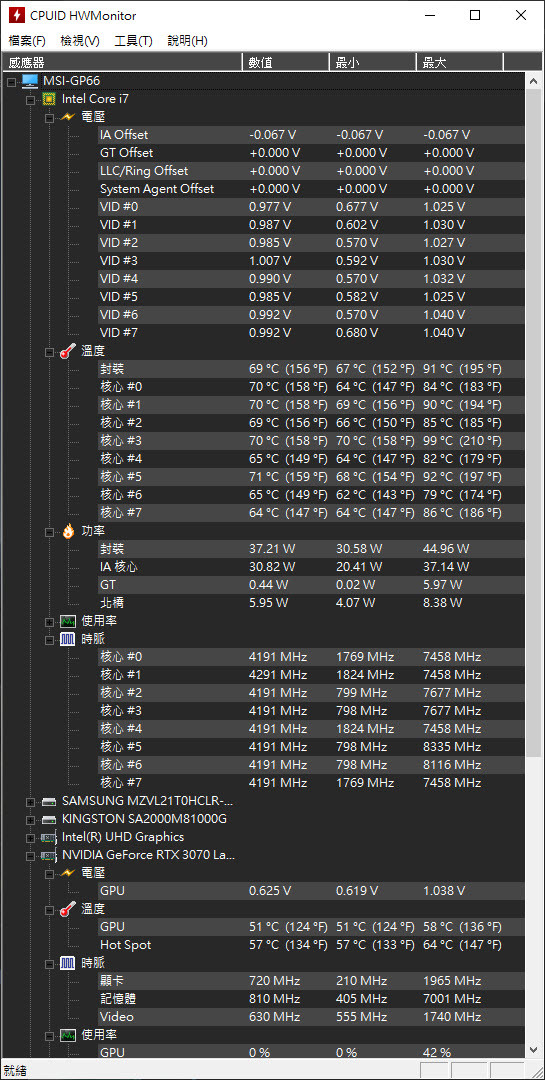Collapse the CPU 溫度 temperature section

click(49, 351)
